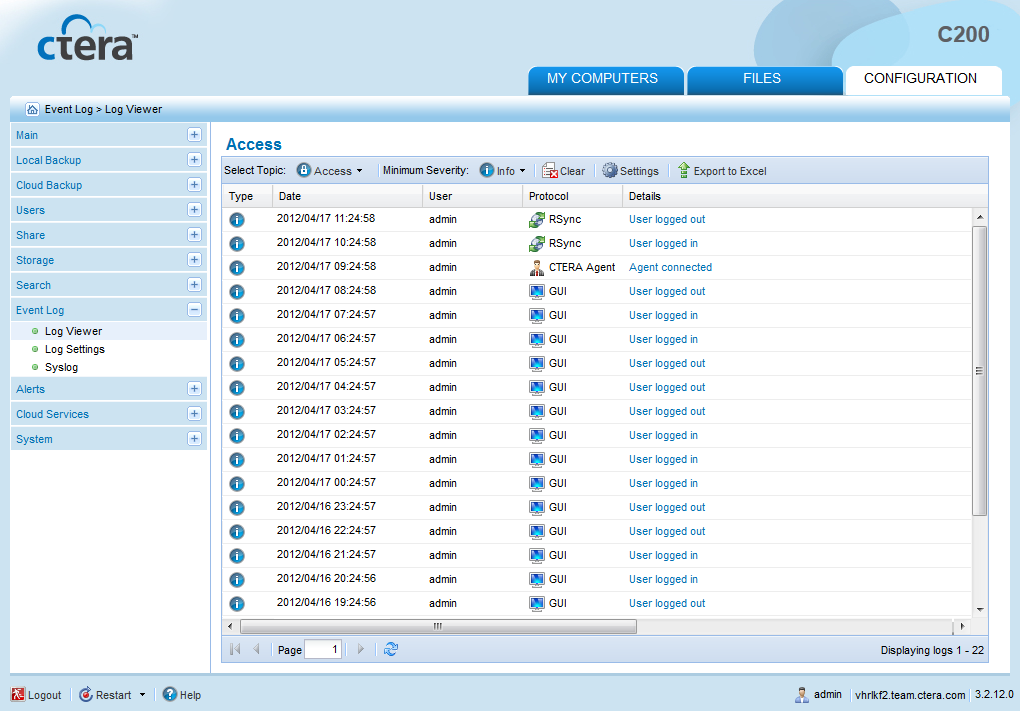Open log Settings gear icon
The width and height of the screenshot is (1020, 711).
coord(610,170)
